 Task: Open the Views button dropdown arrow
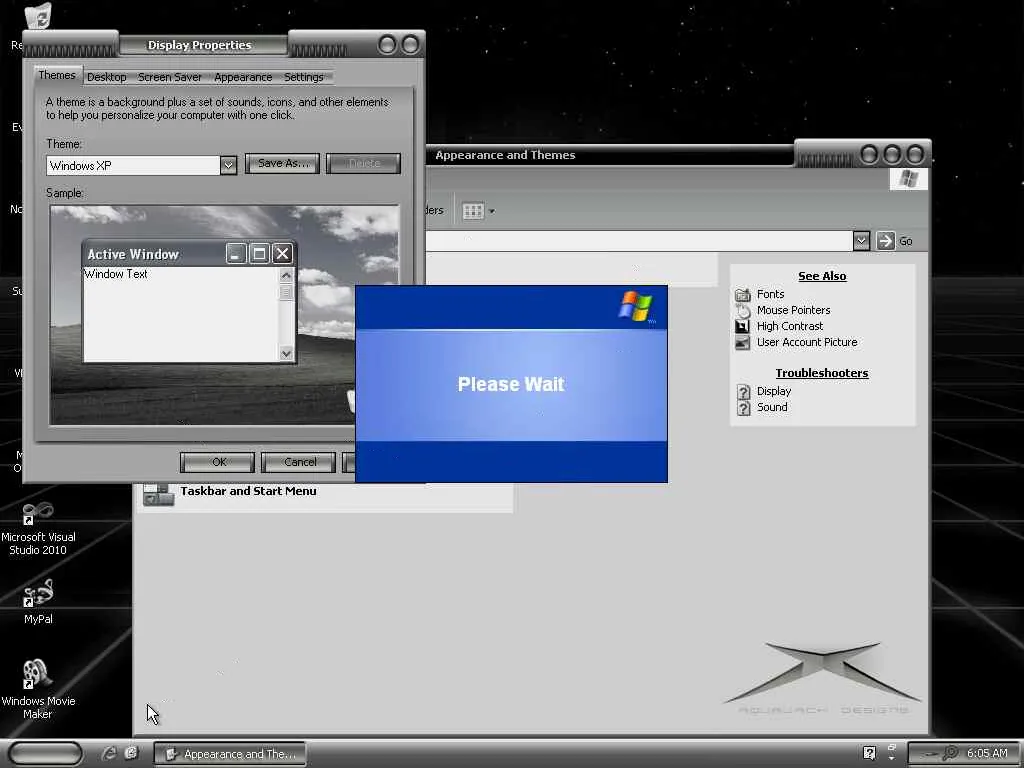tap(492, 212)
